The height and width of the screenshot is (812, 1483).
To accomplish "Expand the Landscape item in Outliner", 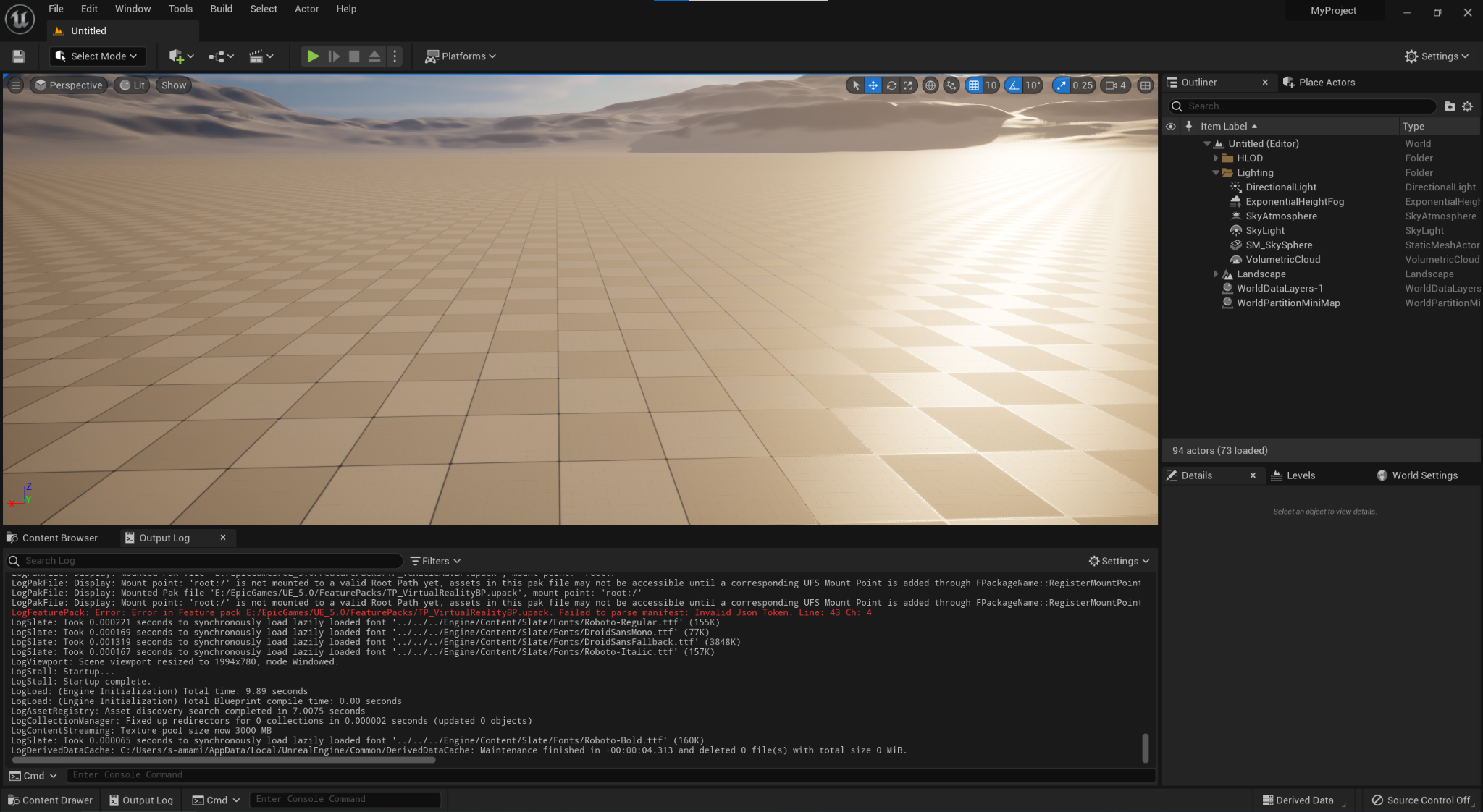I will tap(1216, 274).
